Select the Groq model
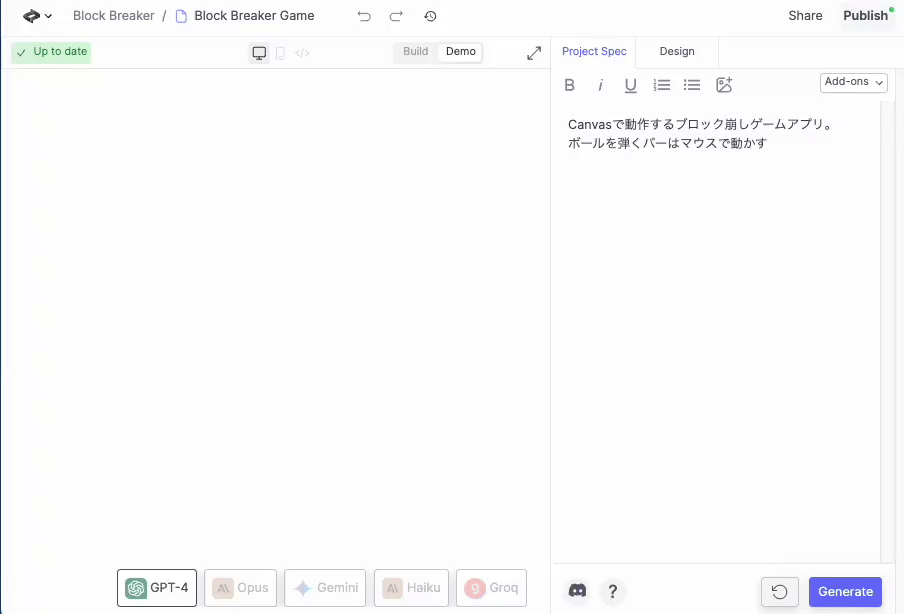904x614 pixels. point(491,587)
